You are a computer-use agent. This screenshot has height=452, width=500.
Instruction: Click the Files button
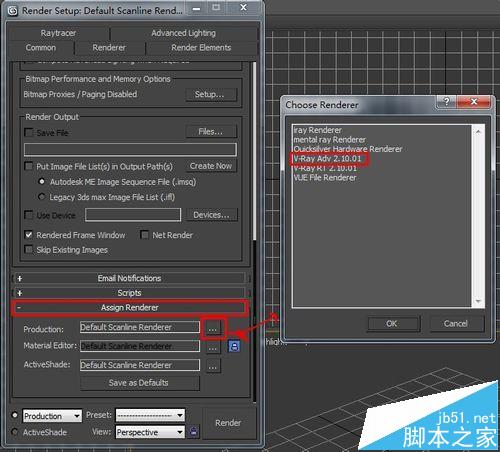click(211, 131)
